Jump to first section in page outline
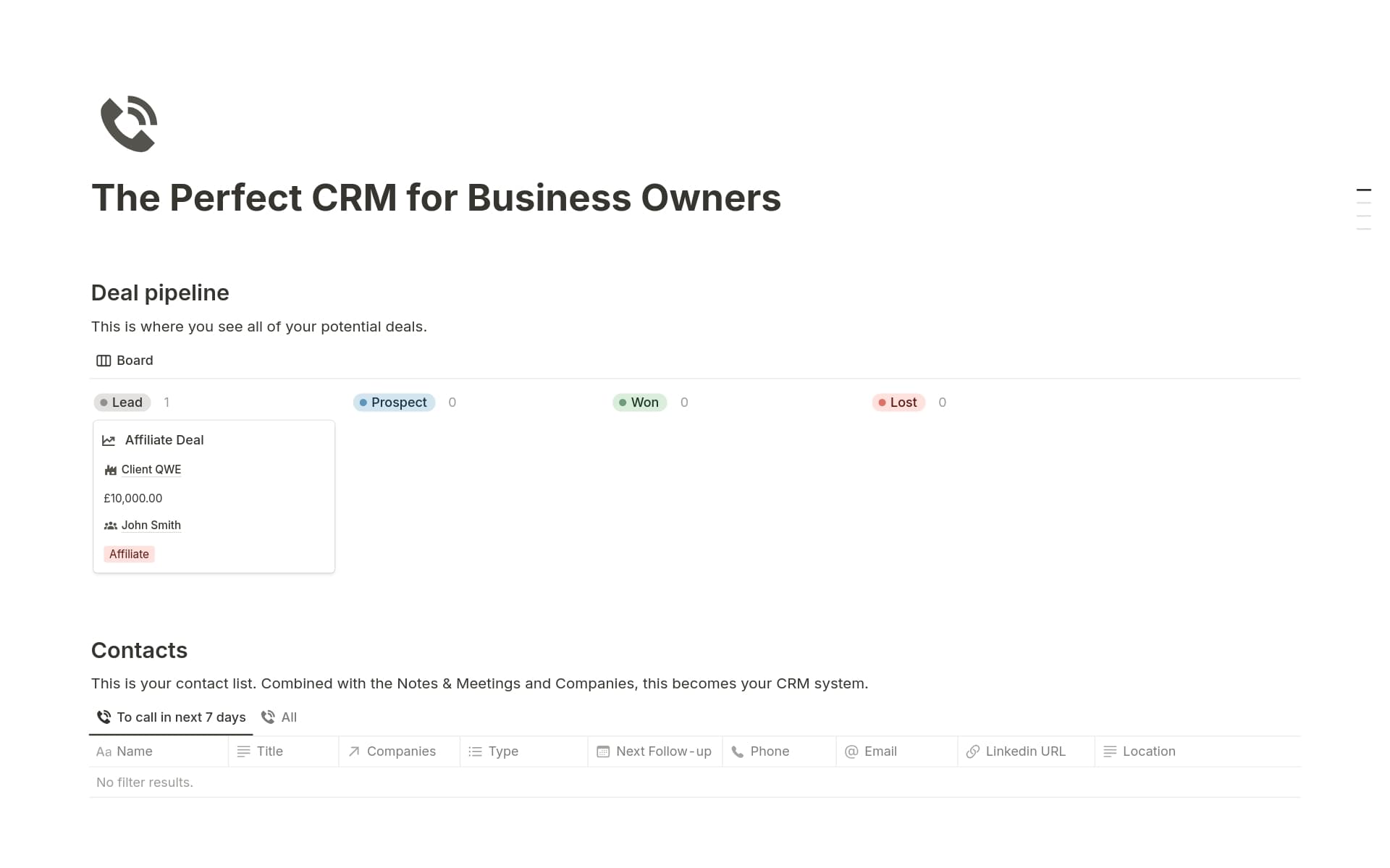Screen dimensions: 1390x868 [x=1364, y=190]
